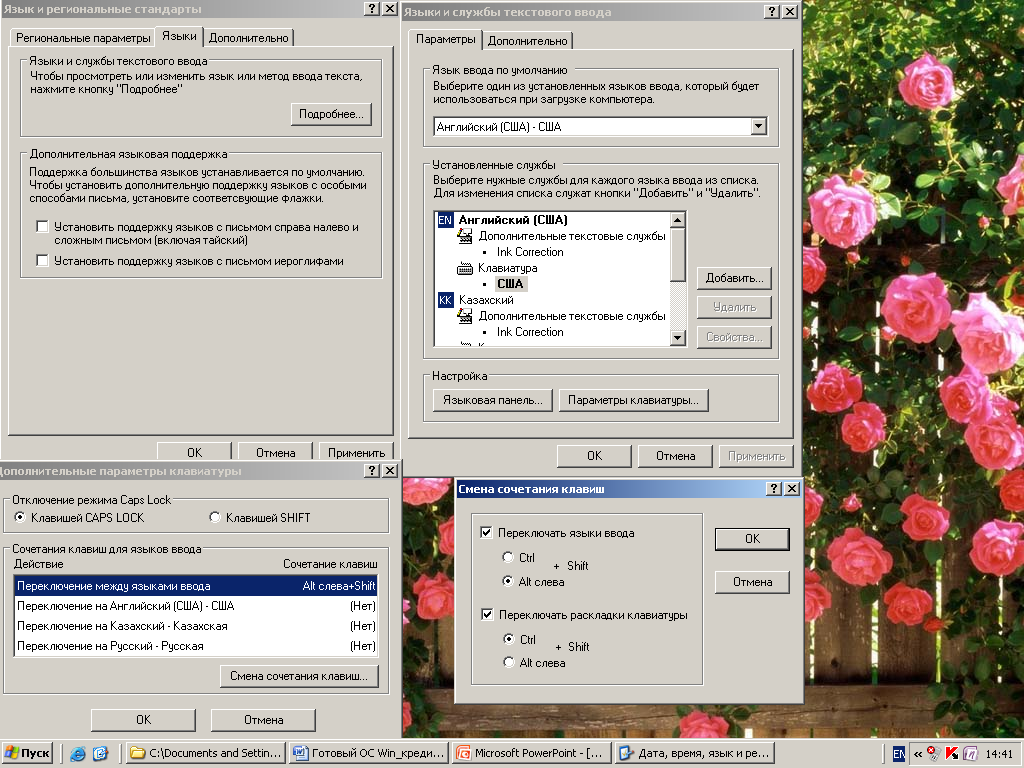Enable right-to-left languages support checkbox

click(x=42, y=227)
